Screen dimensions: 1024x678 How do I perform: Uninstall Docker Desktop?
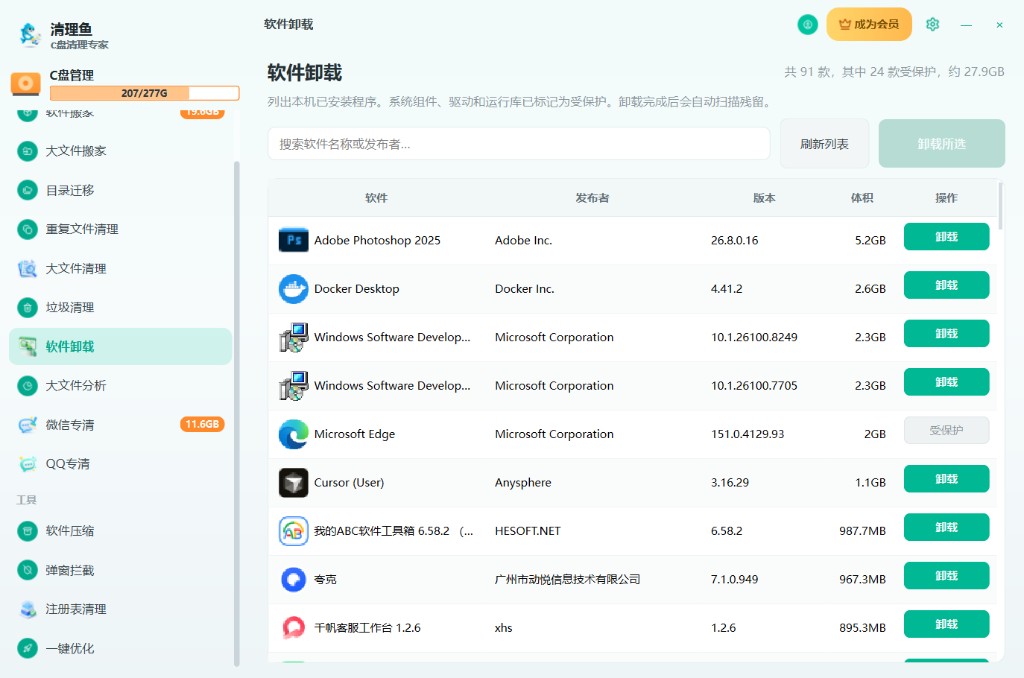tap(946, 285)
